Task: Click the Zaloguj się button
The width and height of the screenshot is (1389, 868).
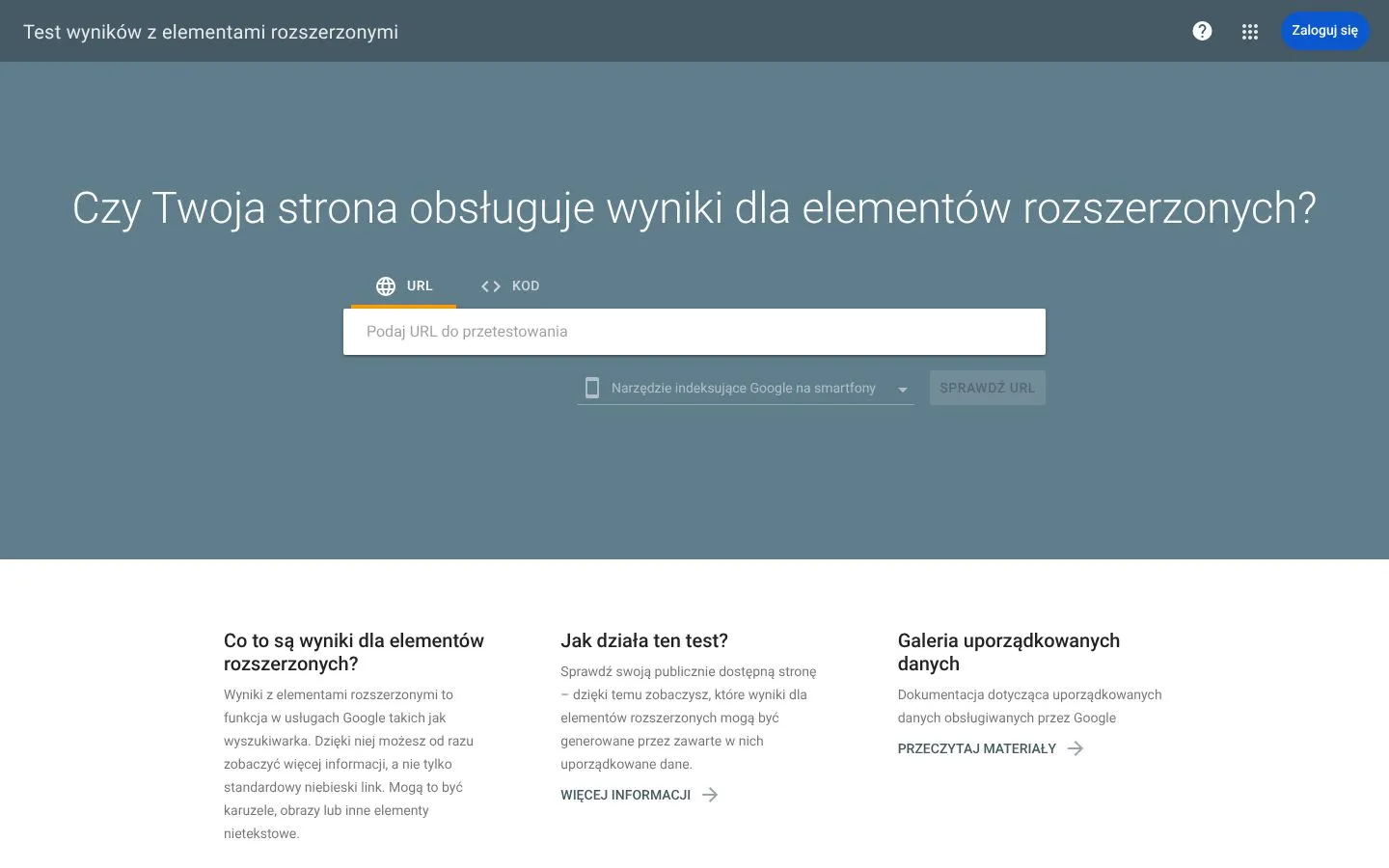Action: (x=1324, y=31)
